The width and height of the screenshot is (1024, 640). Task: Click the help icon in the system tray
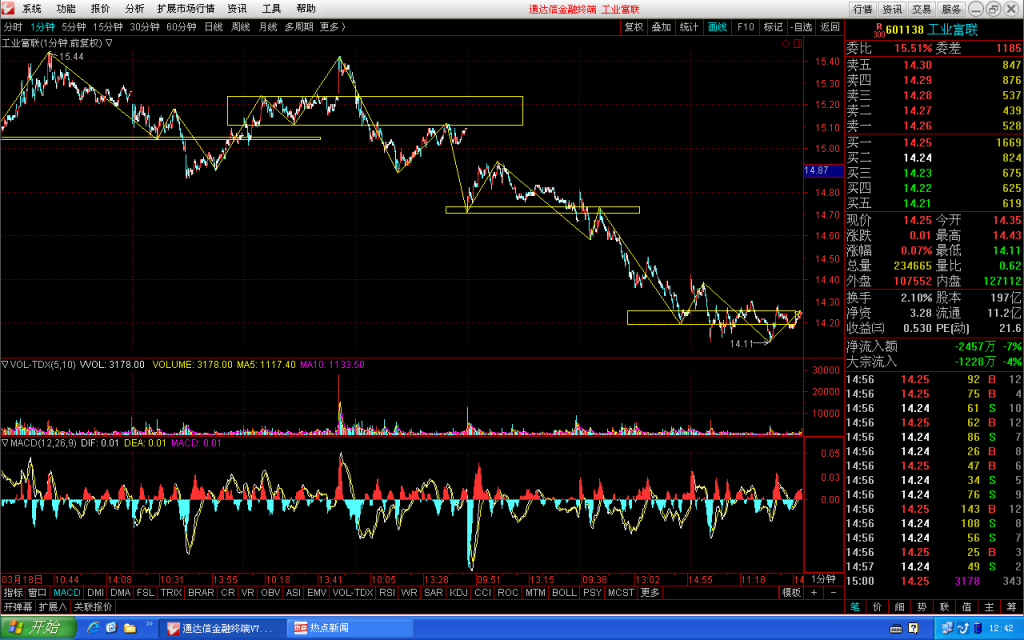point(913,628)
